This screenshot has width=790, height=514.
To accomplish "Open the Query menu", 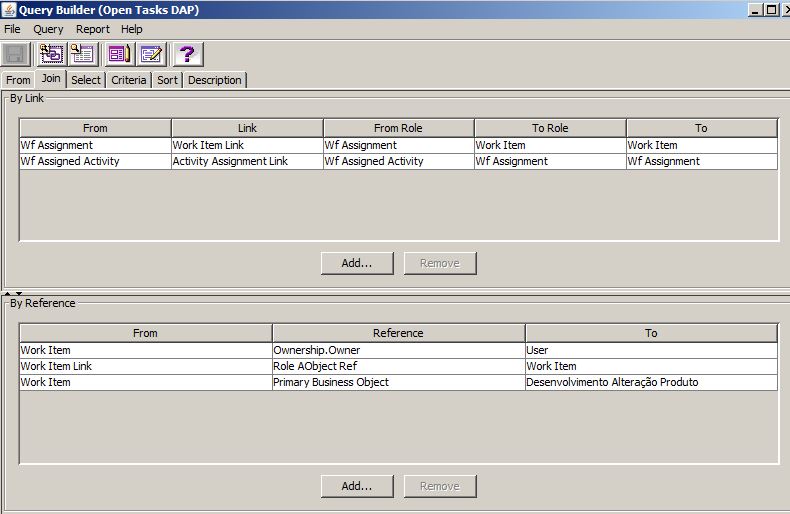I will [x=48, y=29].
